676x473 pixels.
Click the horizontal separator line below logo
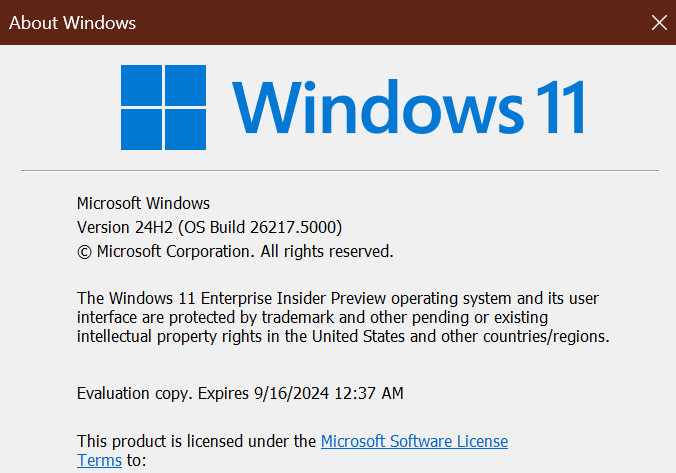coord(338,171)
